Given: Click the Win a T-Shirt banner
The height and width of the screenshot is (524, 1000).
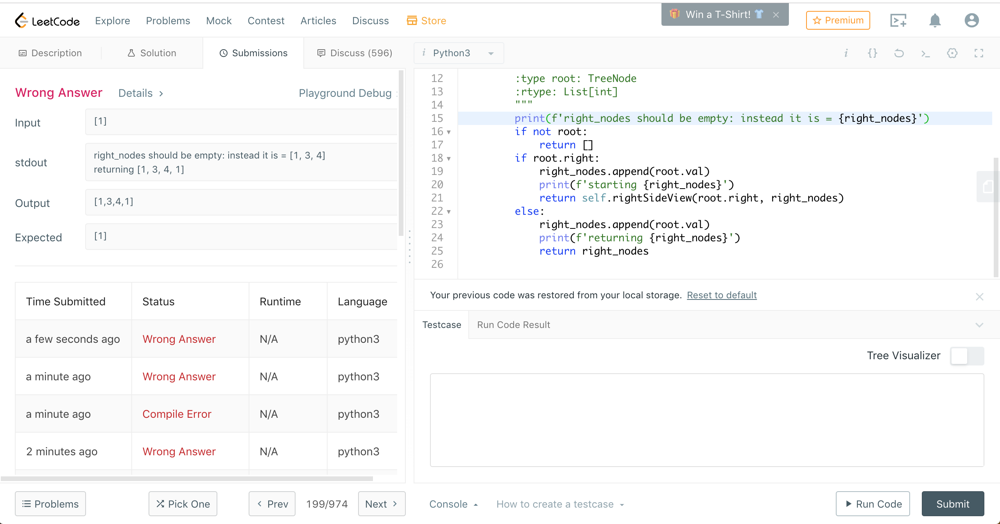Looking at the screenshot, I should click(717, 15).
